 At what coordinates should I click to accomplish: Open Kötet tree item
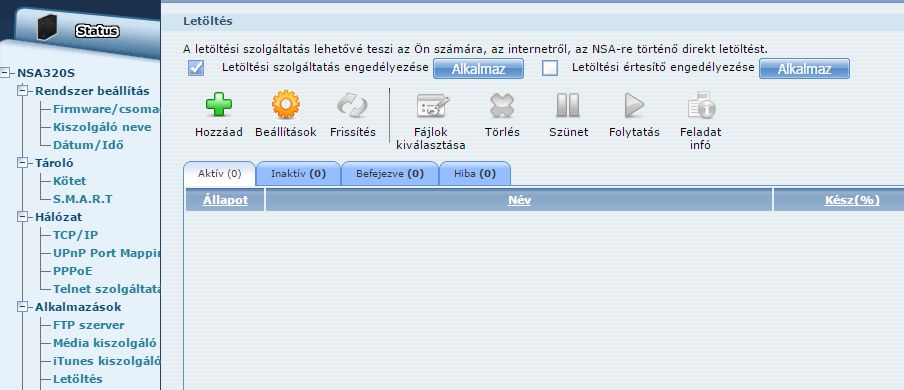tap(70, 181)
